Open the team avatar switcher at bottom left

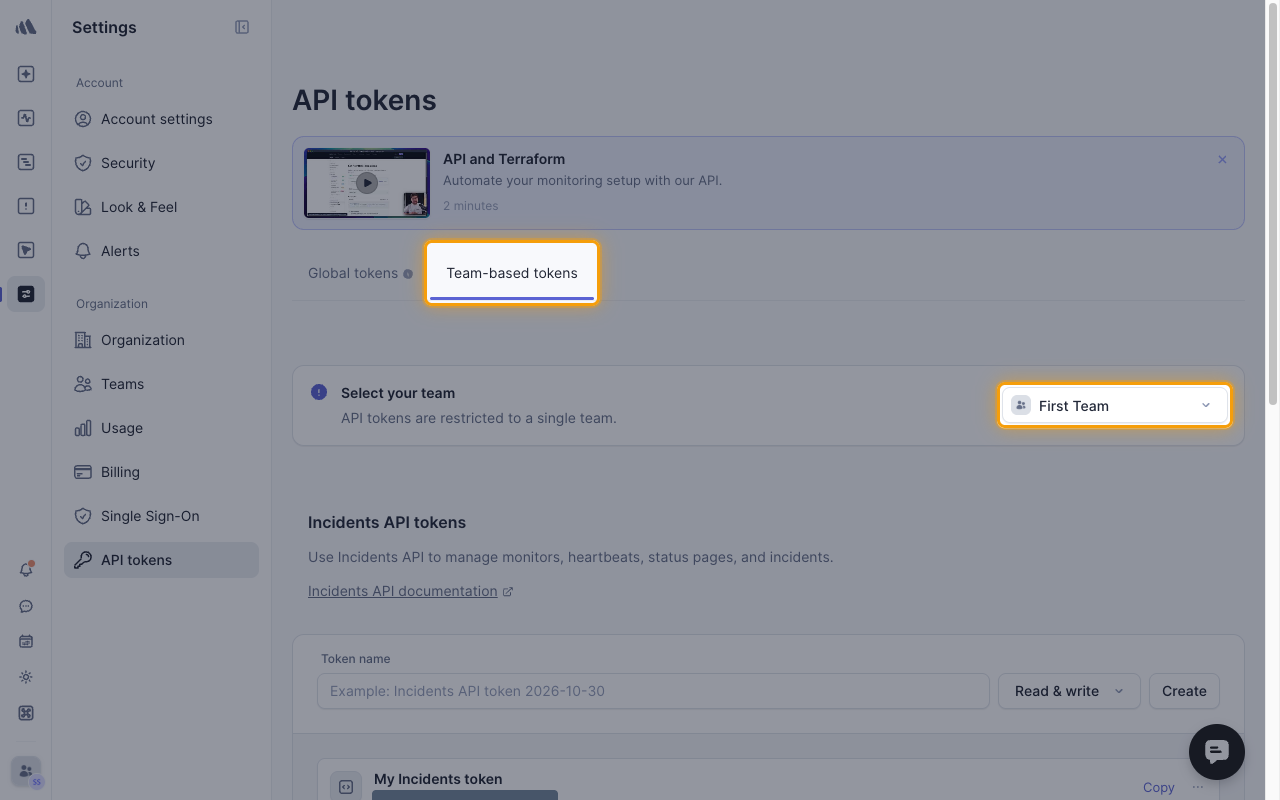click(x=26, y=772)
